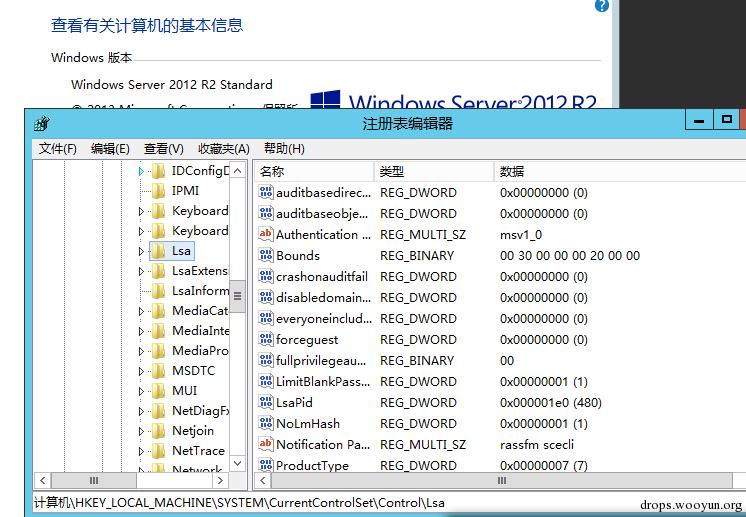Screen dimensions: 746x517
Task: Click the registry path in status bar
Action: pyautogui.click(x=239, y=503)
